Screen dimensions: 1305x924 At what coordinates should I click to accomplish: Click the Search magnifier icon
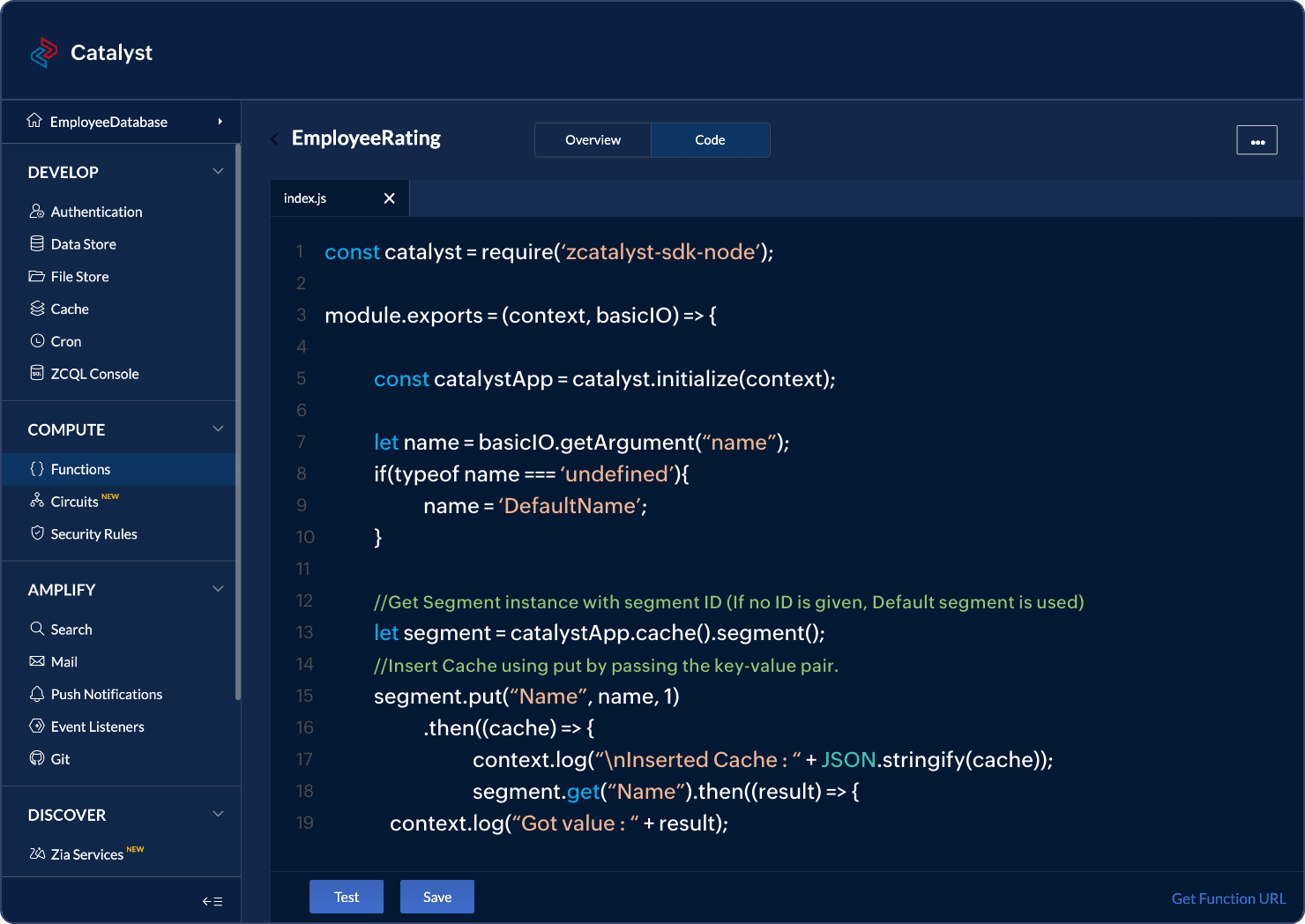point(37,628)
